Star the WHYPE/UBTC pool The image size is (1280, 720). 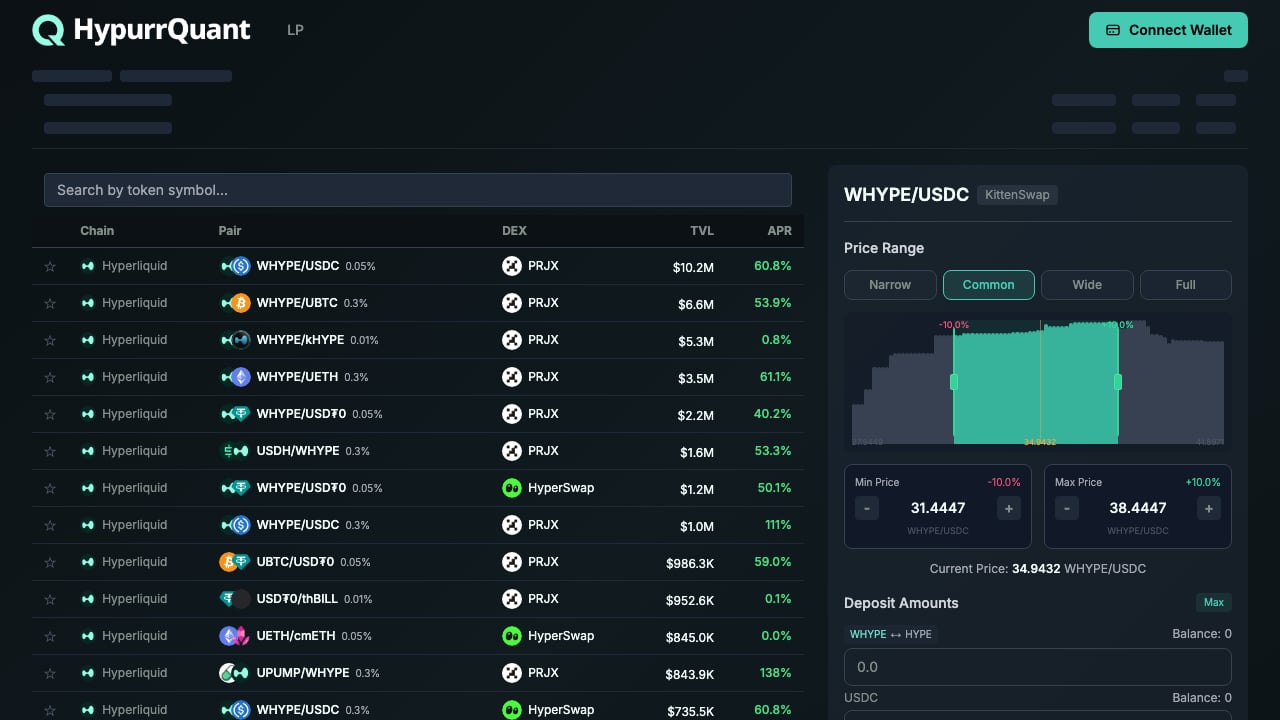click(x=50, y=304)
